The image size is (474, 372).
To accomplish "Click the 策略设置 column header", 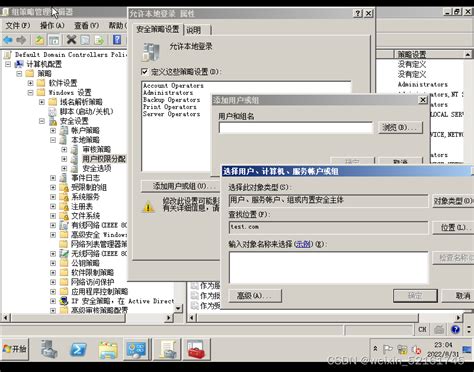I will [x=429, y=54].
